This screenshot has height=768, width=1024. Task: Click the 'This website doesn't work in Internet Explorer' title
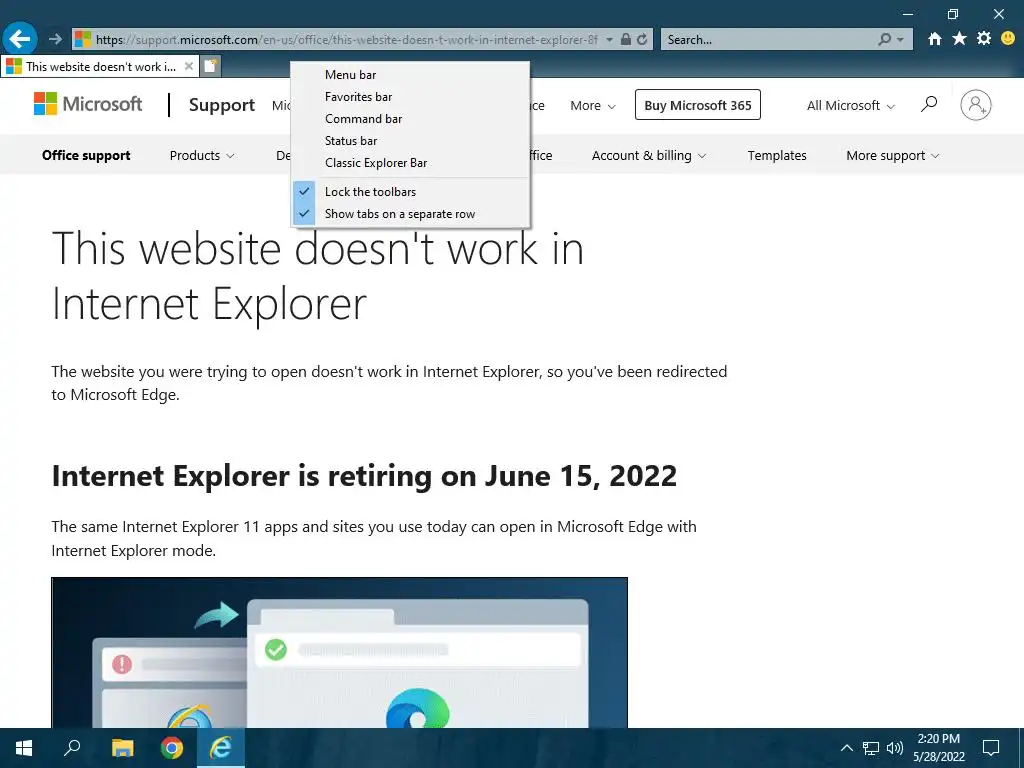click(x=317, y=276)
